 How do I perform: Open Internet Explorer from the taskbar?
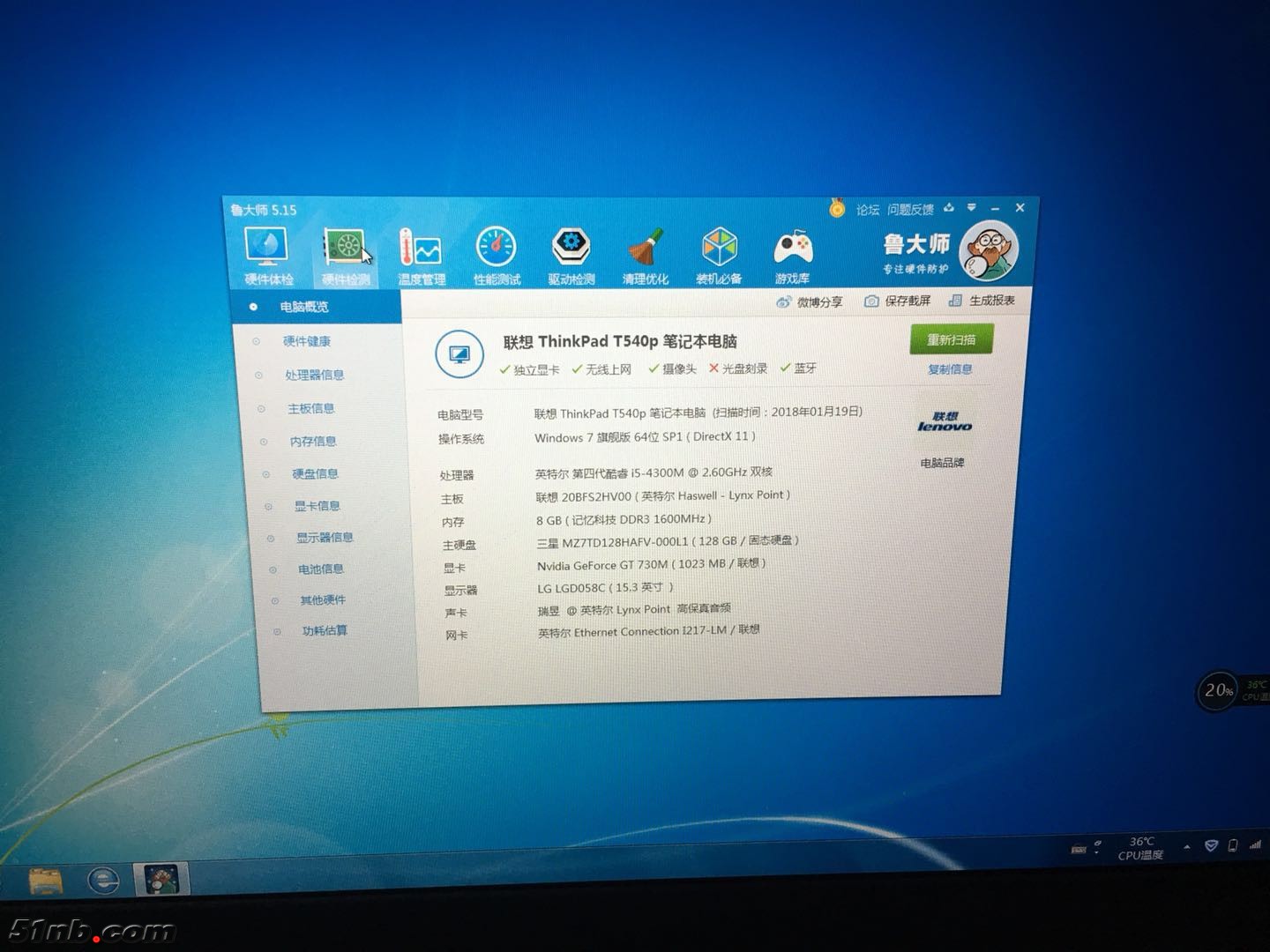point(103,879)
